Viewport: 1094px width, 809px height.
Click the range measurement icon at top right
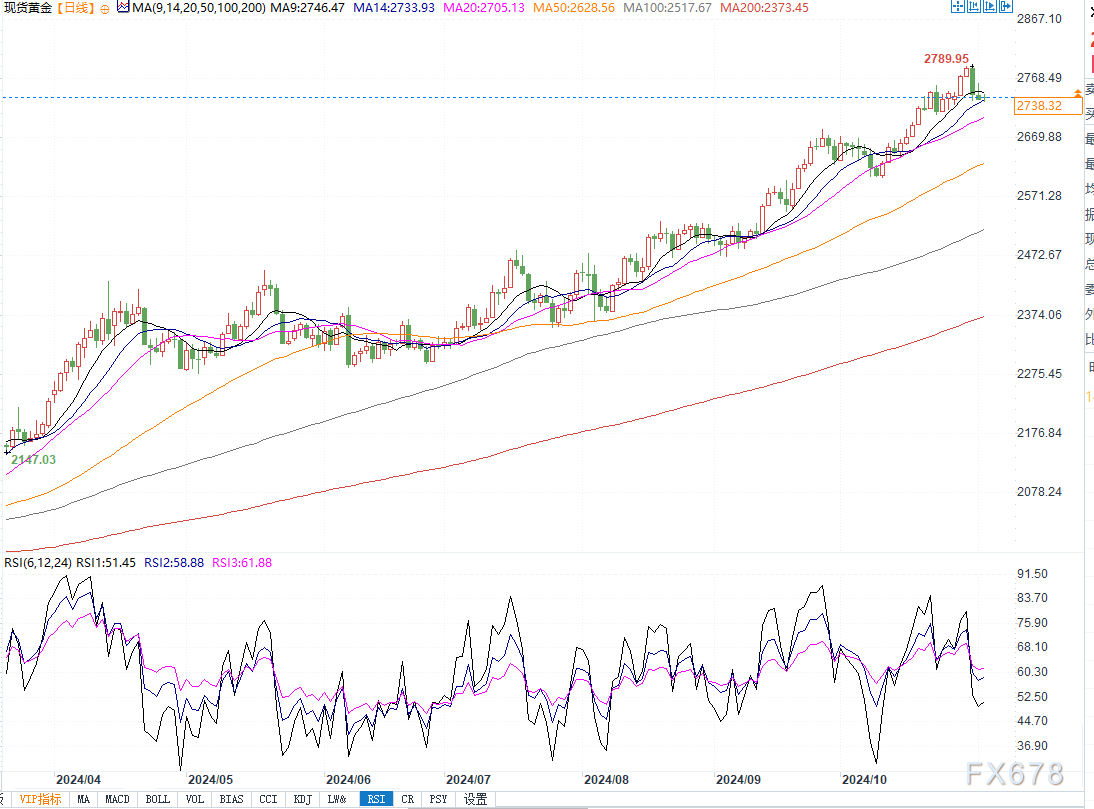974,6
